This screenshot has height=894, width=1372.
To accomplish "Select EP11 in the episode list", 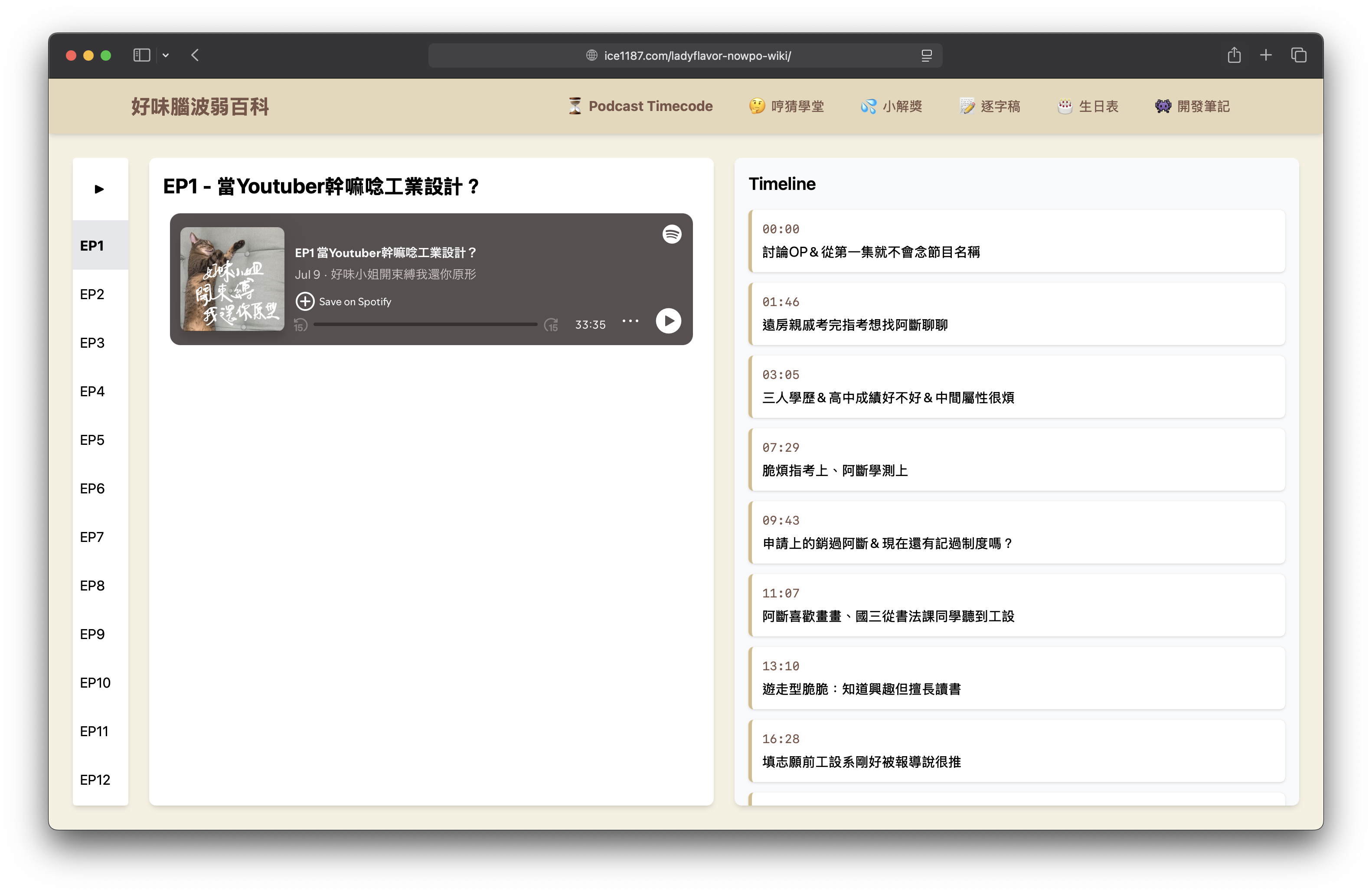I will (100, 731).
